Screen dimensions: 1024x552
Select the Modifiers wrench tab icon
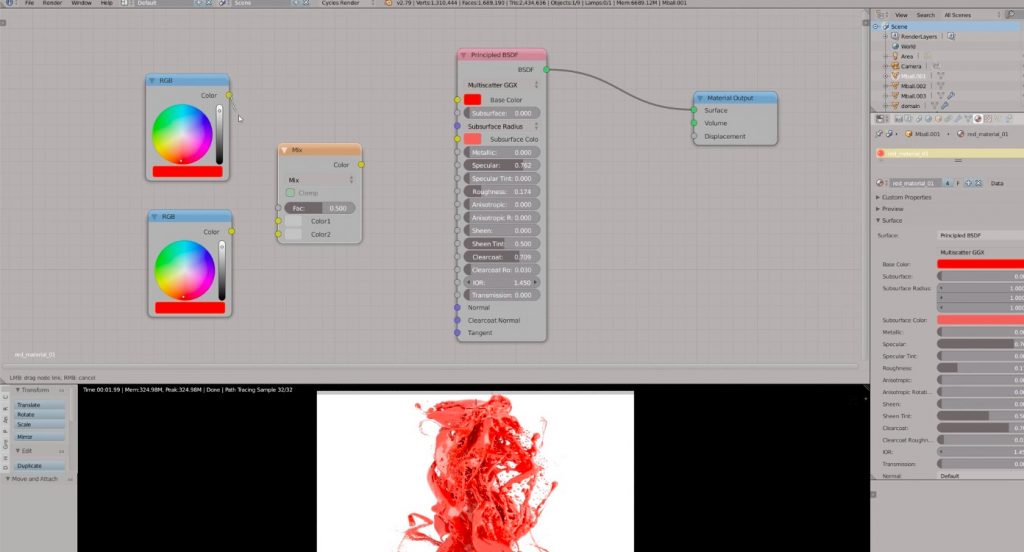point(958,119)
